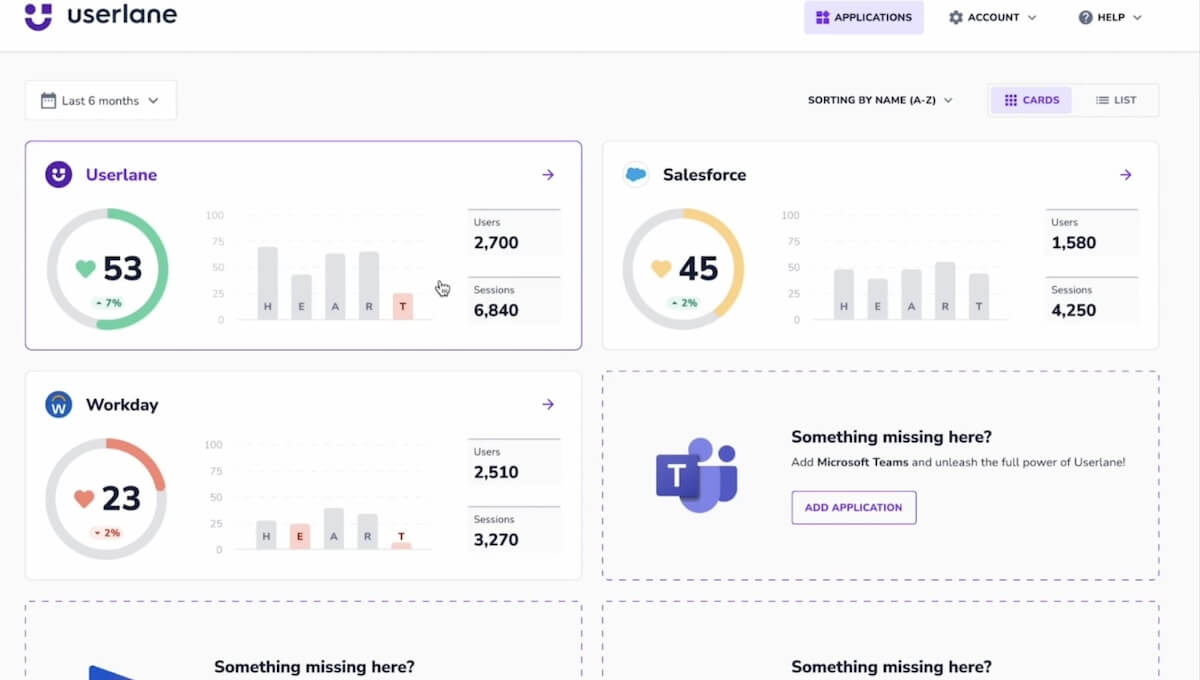
Task: Click the 2% trend badge on Salesforce
Action: [x=684, y=303]
